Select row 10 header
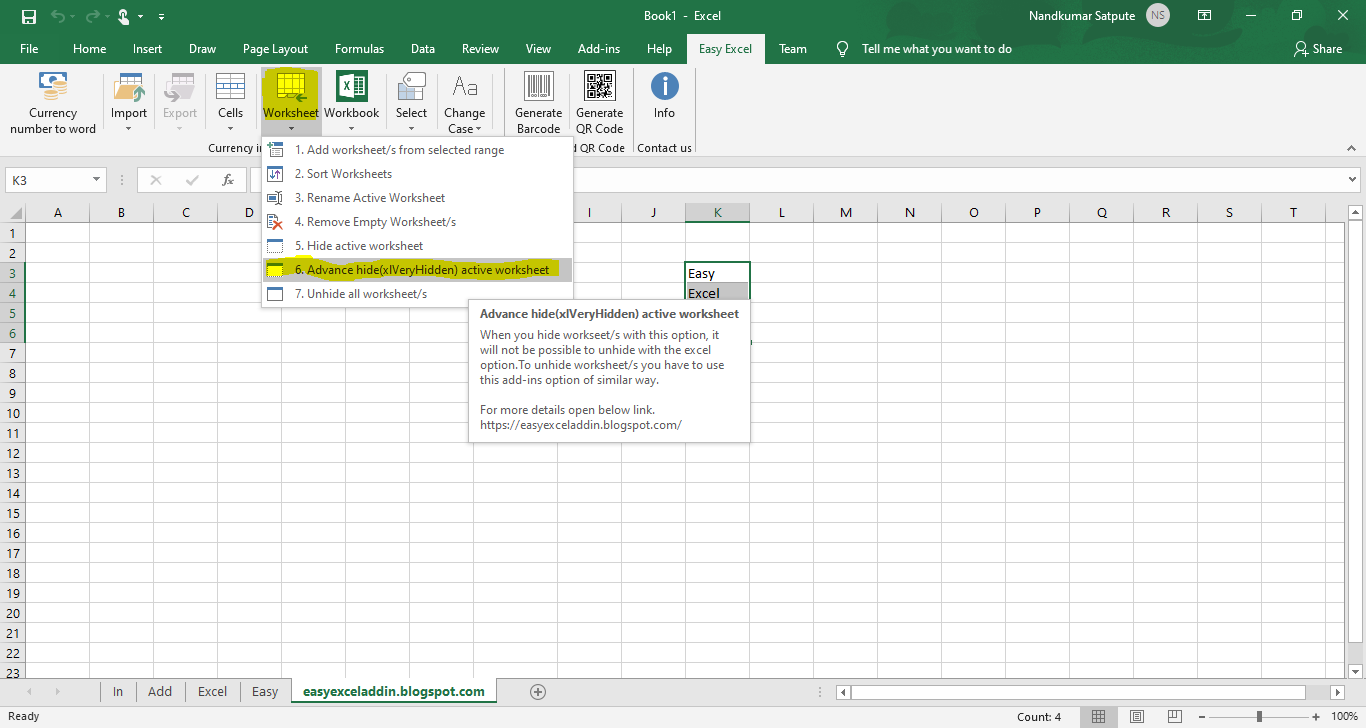Viewport: 1366px width, 728px height. coord(13,413)
